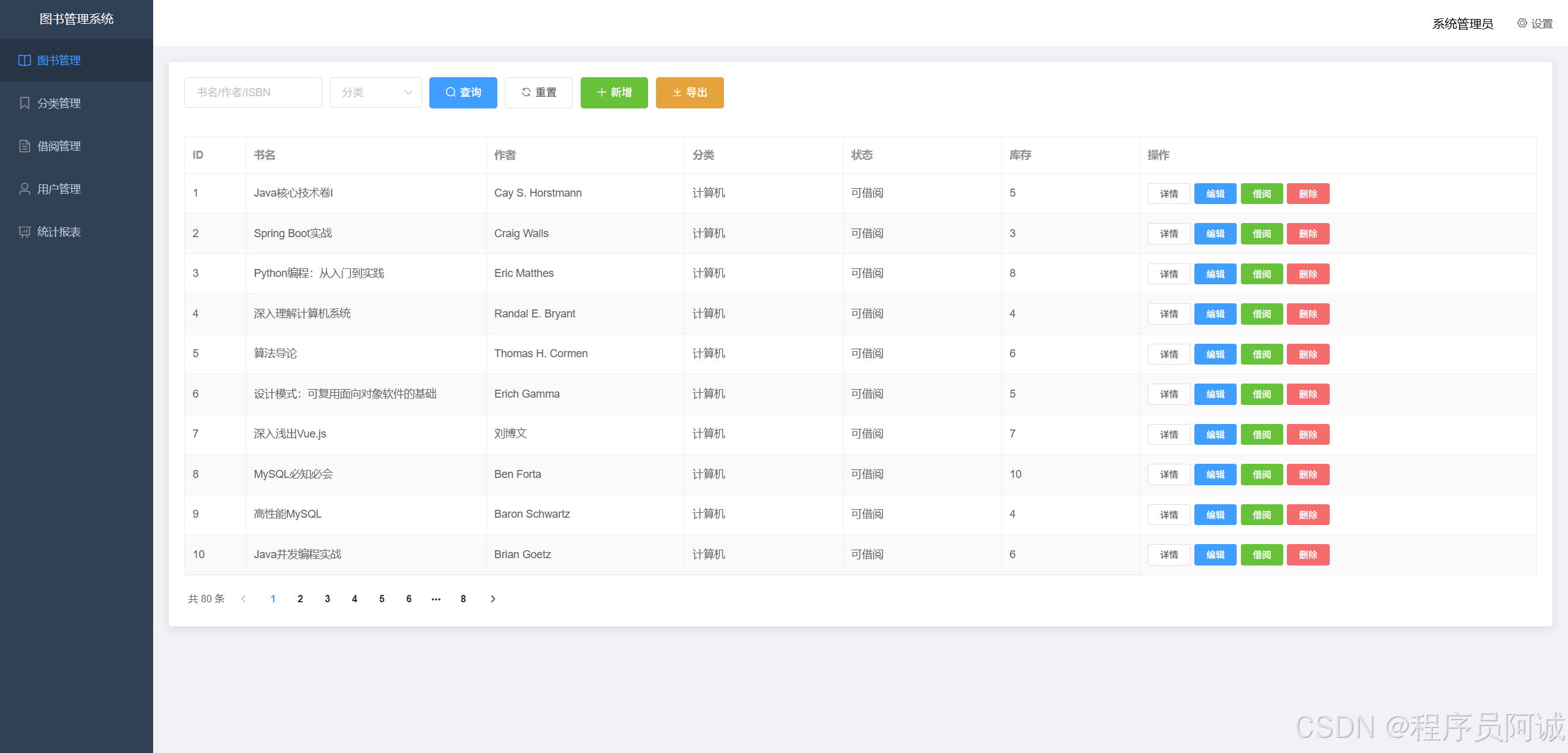Click the magnifier icon in the 查询 button
The width and height of the screenshot is (1568, 753).
click(450, 93)
